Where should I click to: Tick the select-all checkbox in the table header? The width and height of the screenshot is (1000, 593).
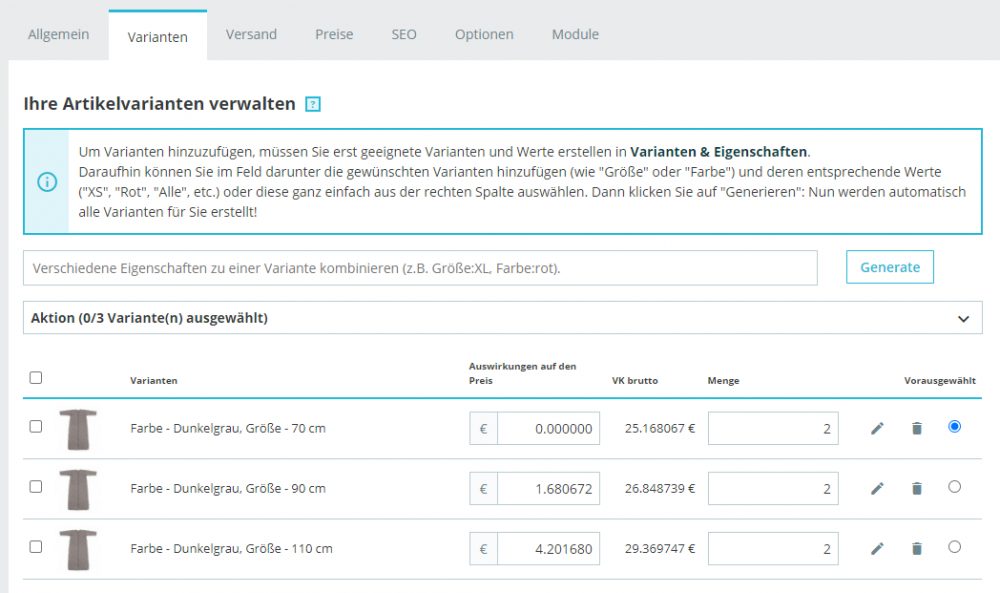36,378
